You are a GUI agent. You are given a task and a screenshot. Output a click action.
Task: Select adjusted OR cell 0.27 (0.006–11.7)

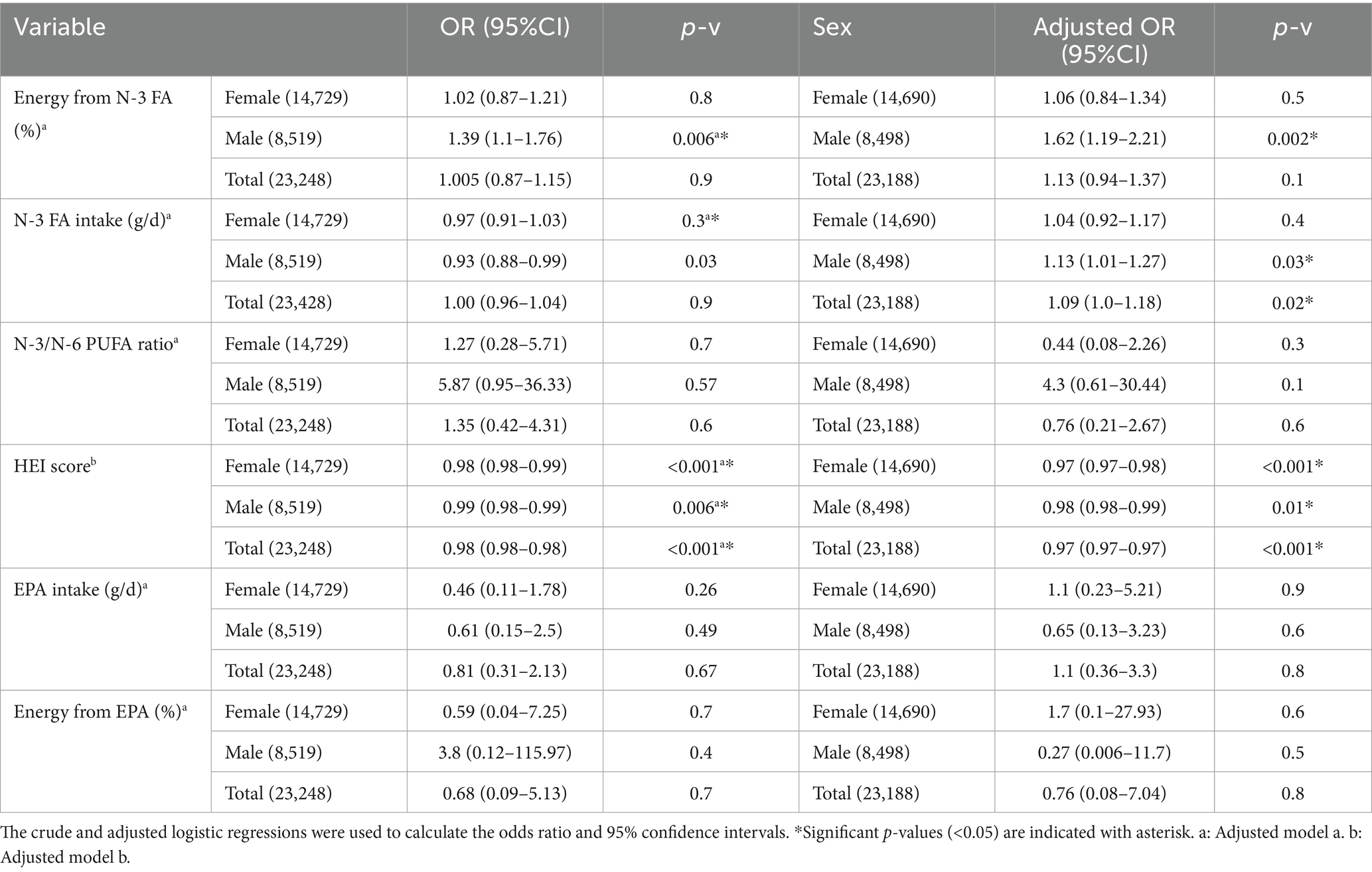click(x=1104, y=753)
